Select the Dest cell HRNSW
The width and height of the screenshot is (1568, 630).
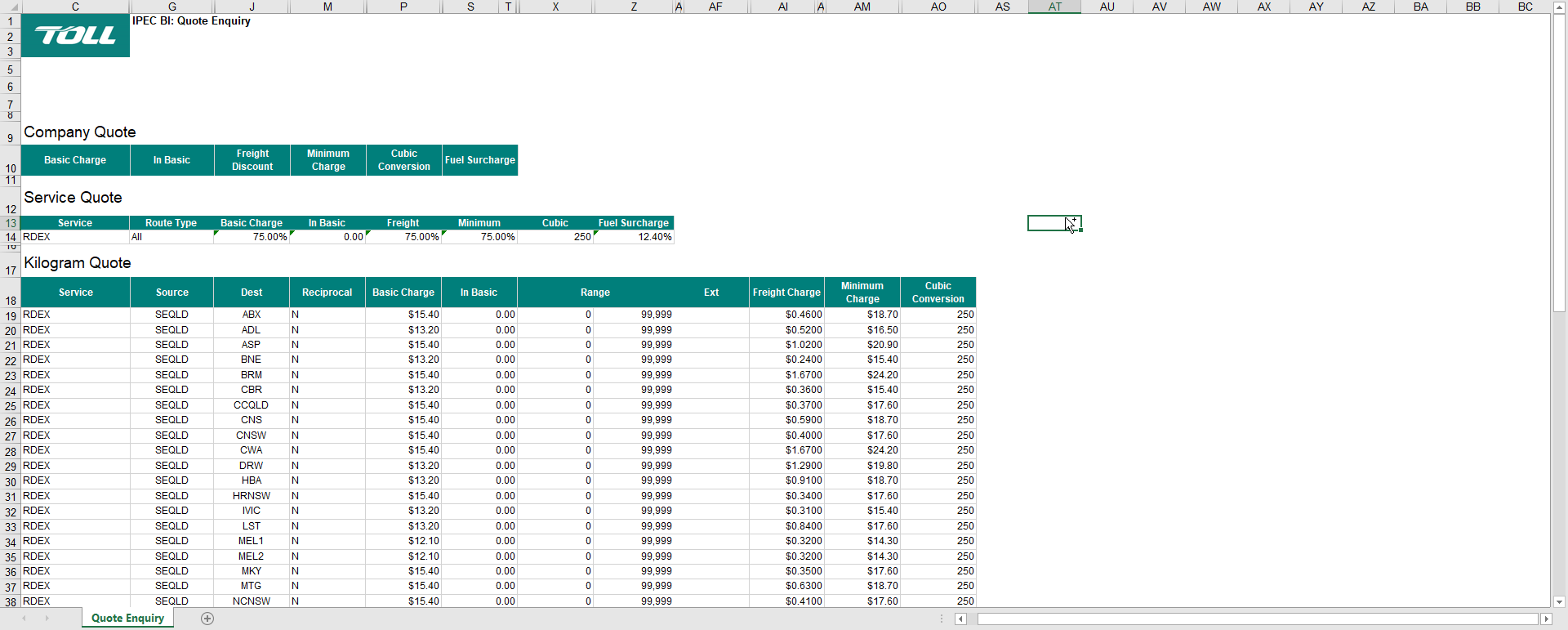pyautogui.click(x=252, y=496)
